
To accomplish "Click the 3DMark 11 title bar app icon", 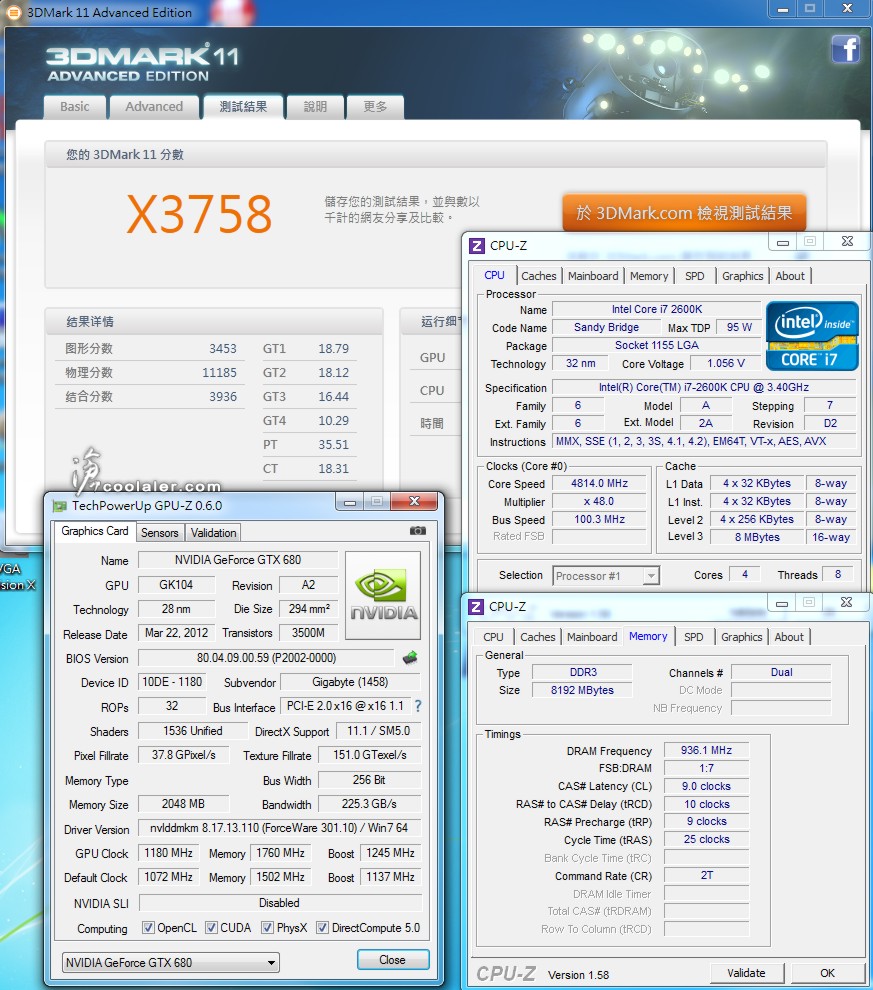I will click(12, 12).
